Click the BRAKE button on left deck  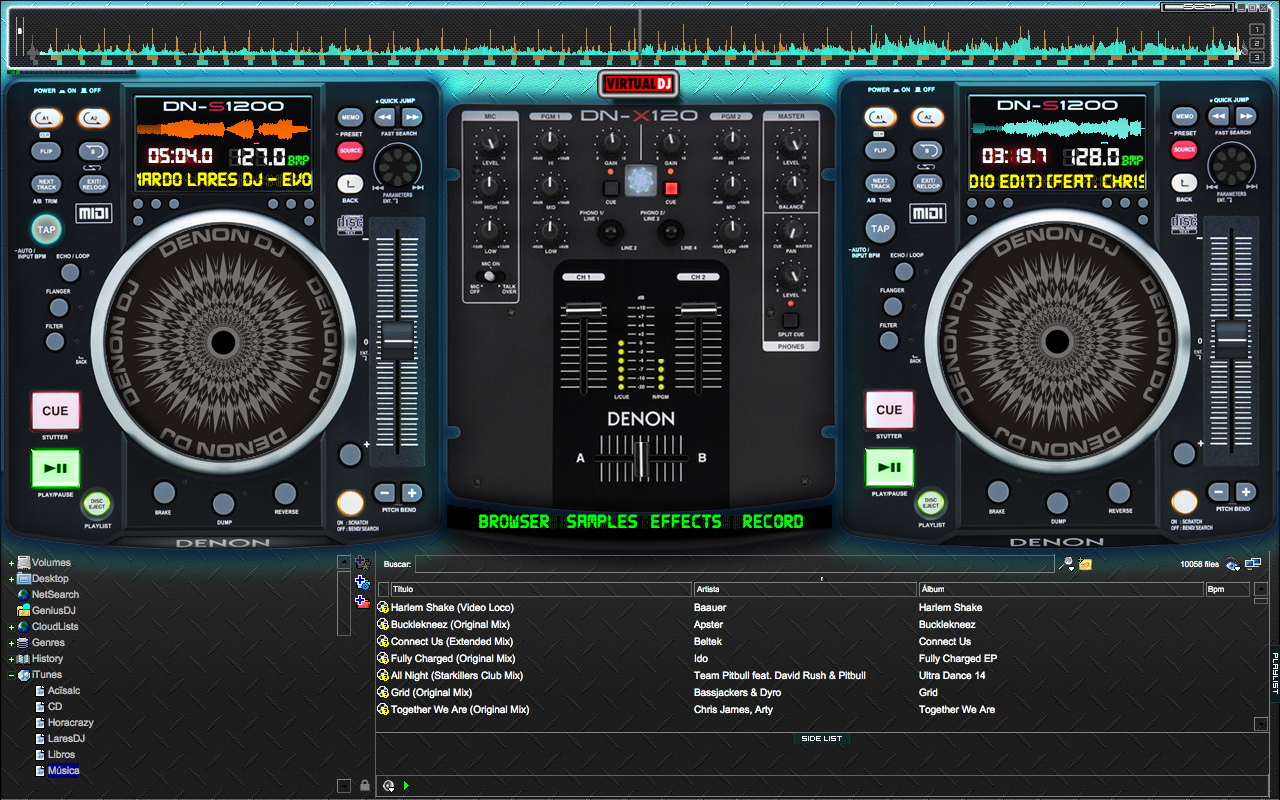pyautogui.click(x=163, y=492)
